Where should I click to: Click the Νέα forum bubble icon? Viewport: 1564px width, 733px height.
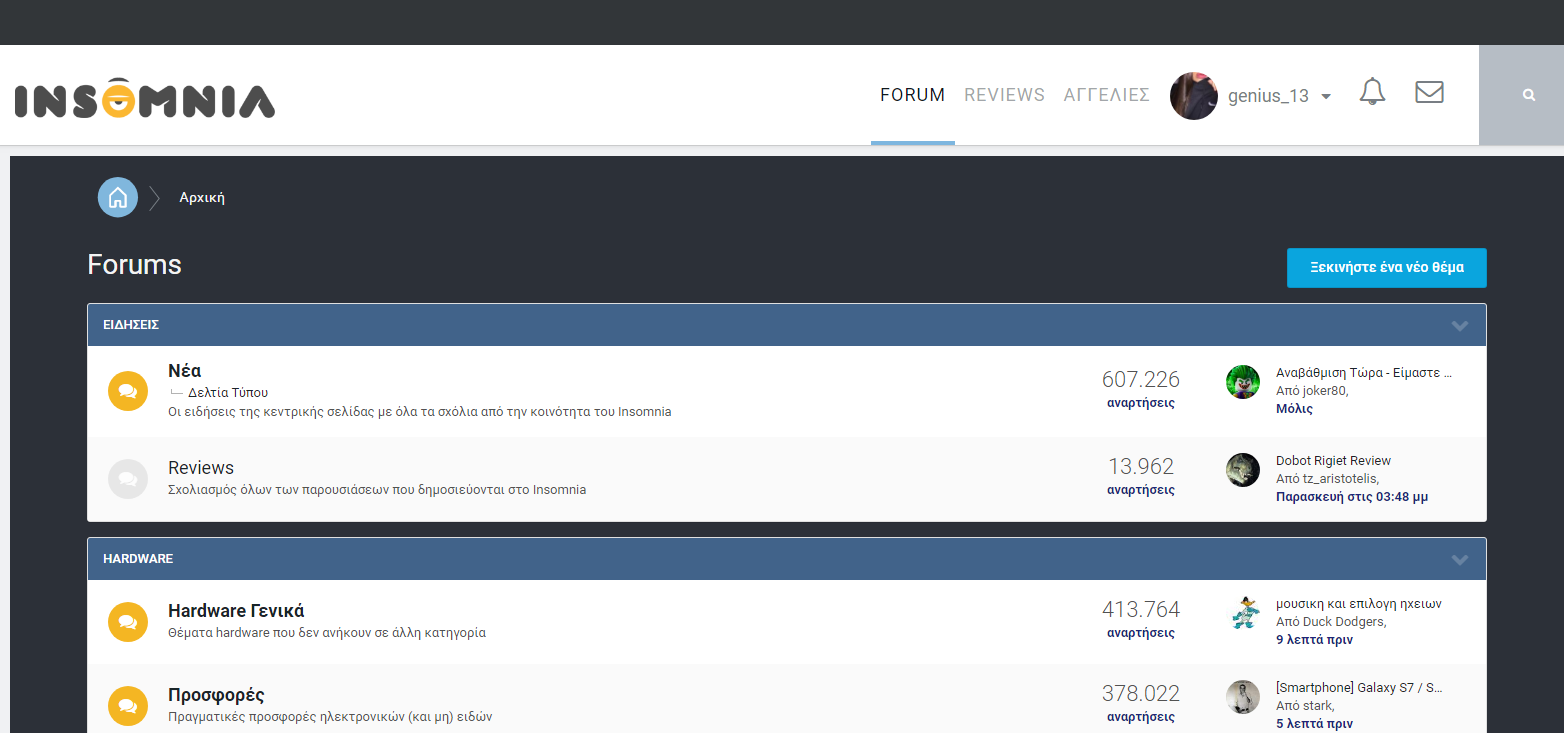pos(128,390)
